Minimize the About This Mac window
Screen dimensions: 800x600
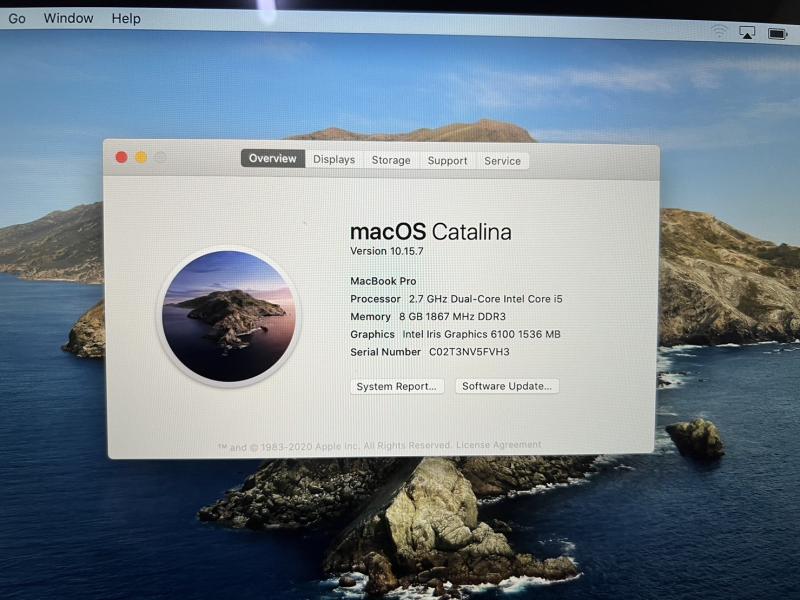pos(141,157)
